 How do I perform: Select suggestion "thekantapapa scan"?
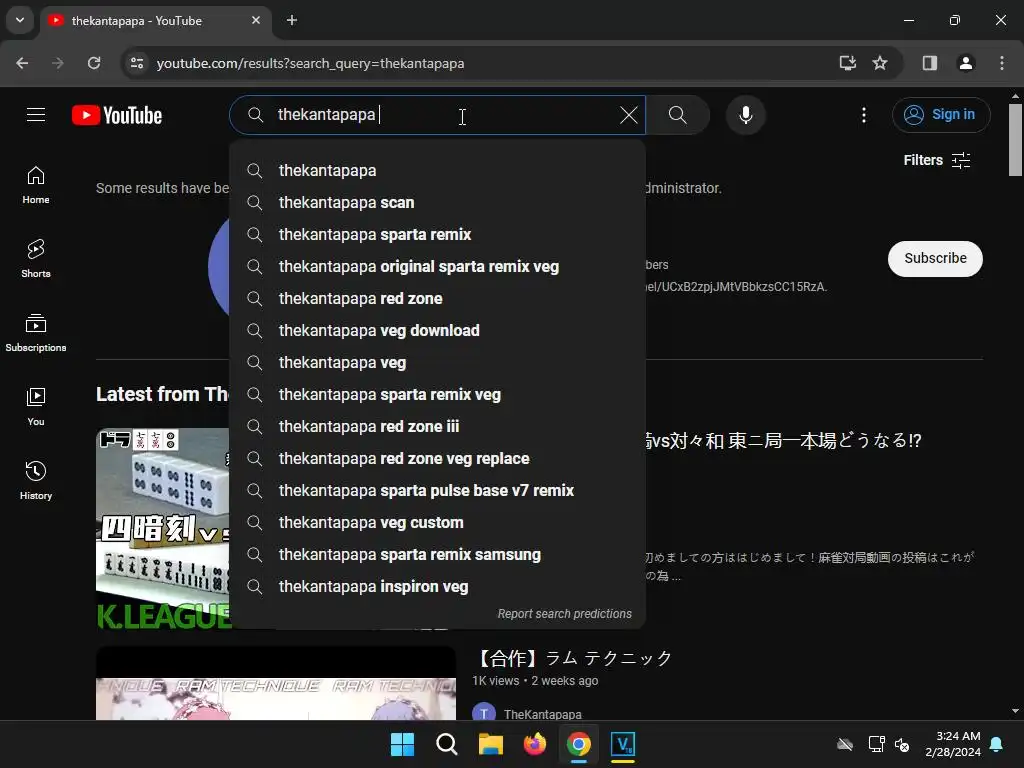point(437,202)
